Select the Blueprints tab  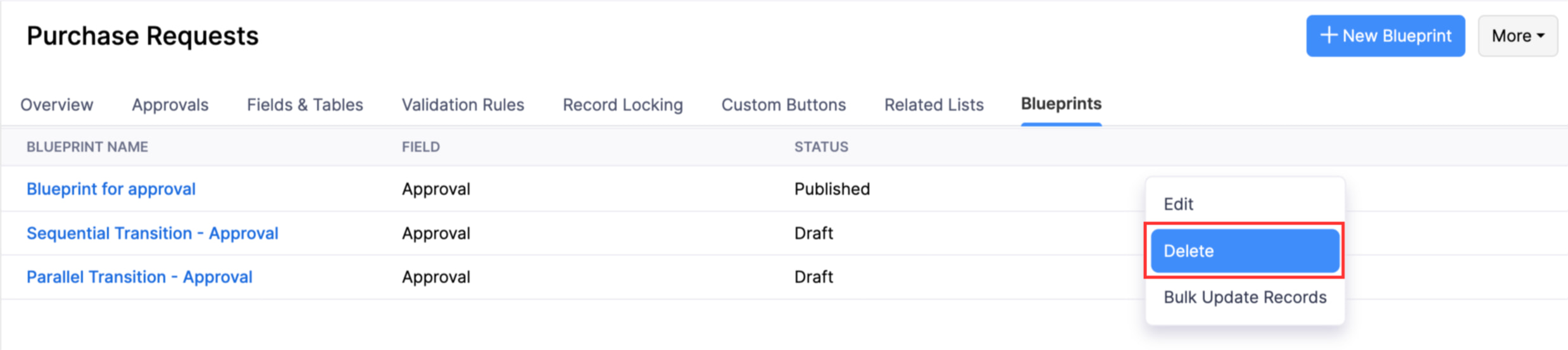pyautogui.click(x=1061, y=104)
